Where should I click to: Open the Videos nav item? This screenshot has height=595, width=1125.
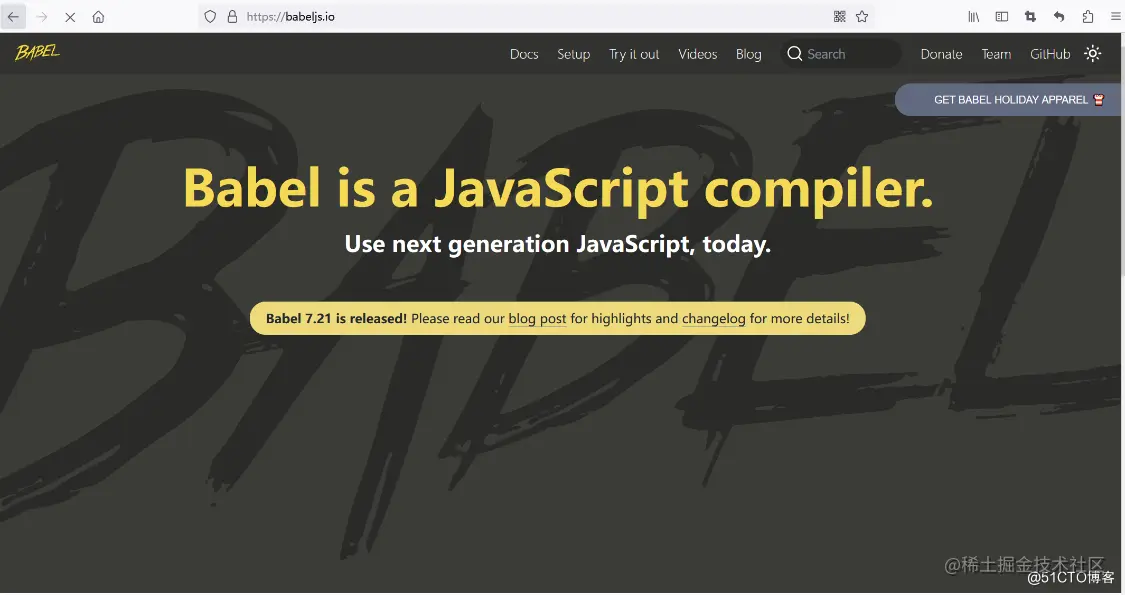point(697,54)
